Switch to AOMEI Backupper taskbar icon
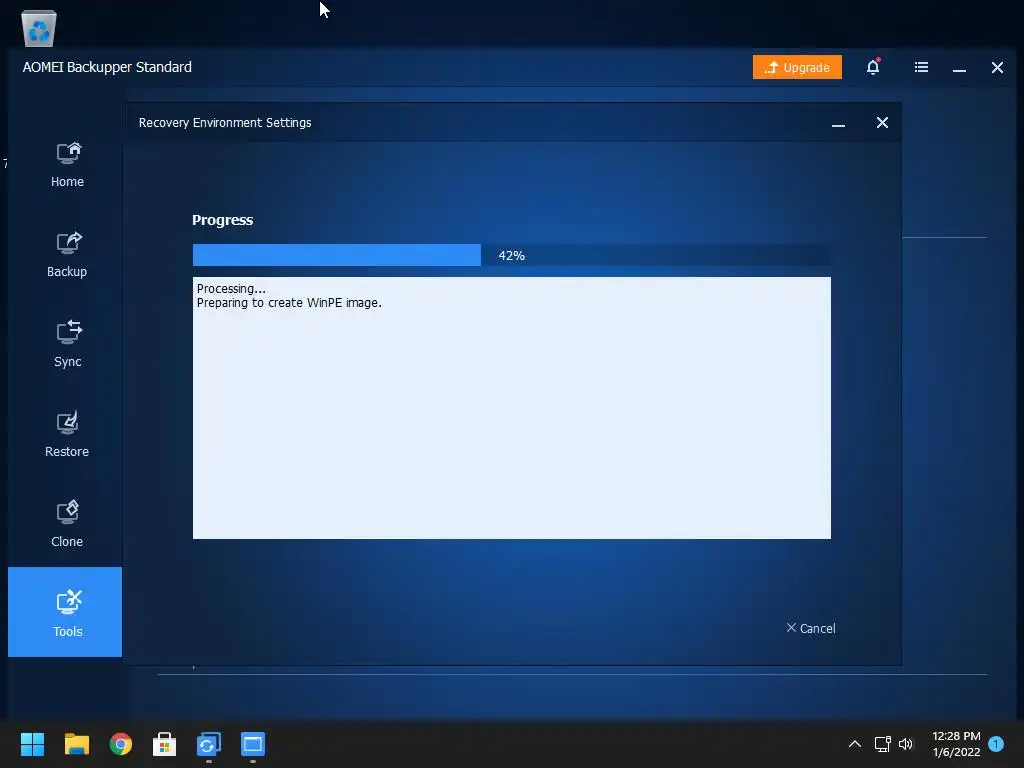This screenshot has height=768, width=1024. pos(209,744)
